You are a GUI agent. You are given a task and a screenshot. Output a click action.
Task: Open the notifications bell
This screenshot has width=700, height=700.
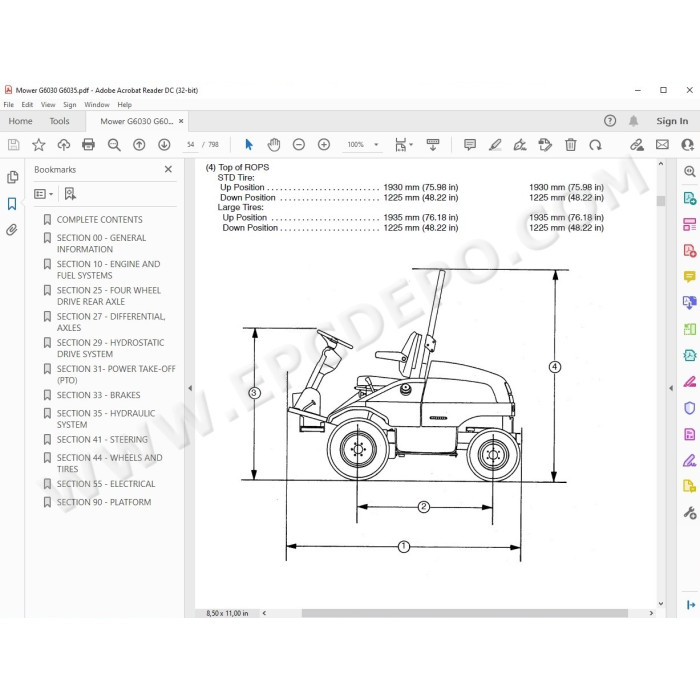coord(633,121)
